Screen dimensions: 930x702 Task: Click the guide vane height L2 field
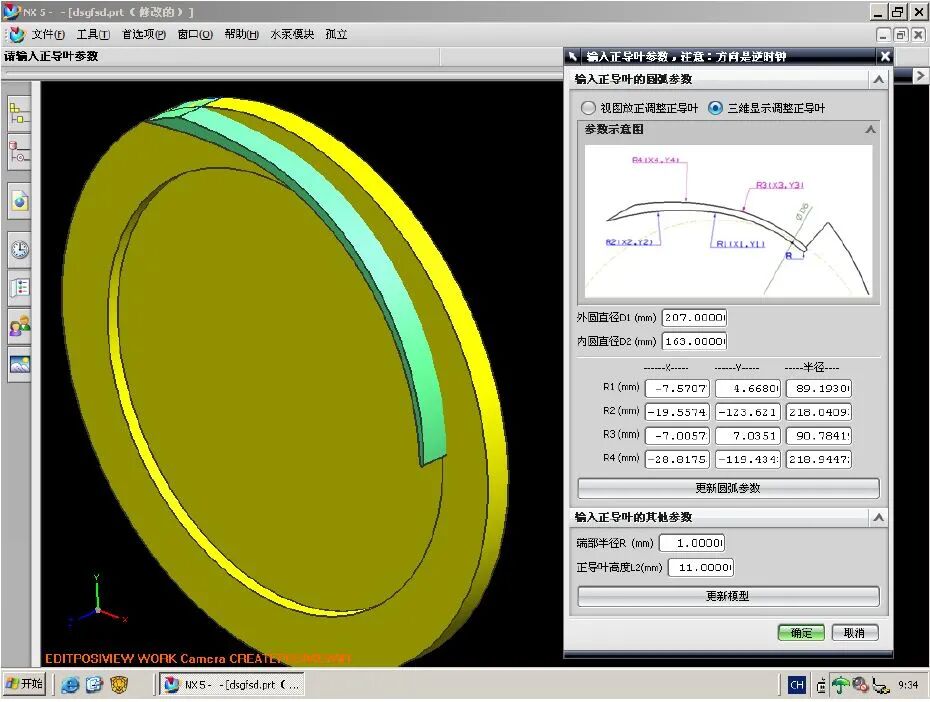pyautogui.click(x=701, y=567)
